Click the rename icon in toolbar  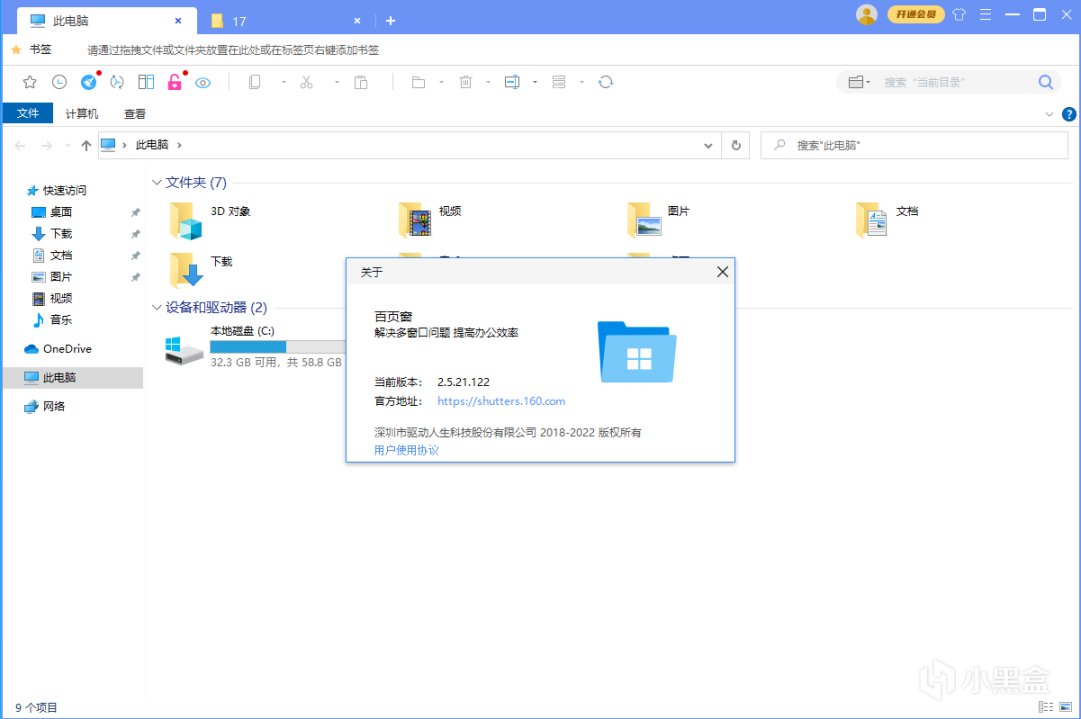point(512,82)
